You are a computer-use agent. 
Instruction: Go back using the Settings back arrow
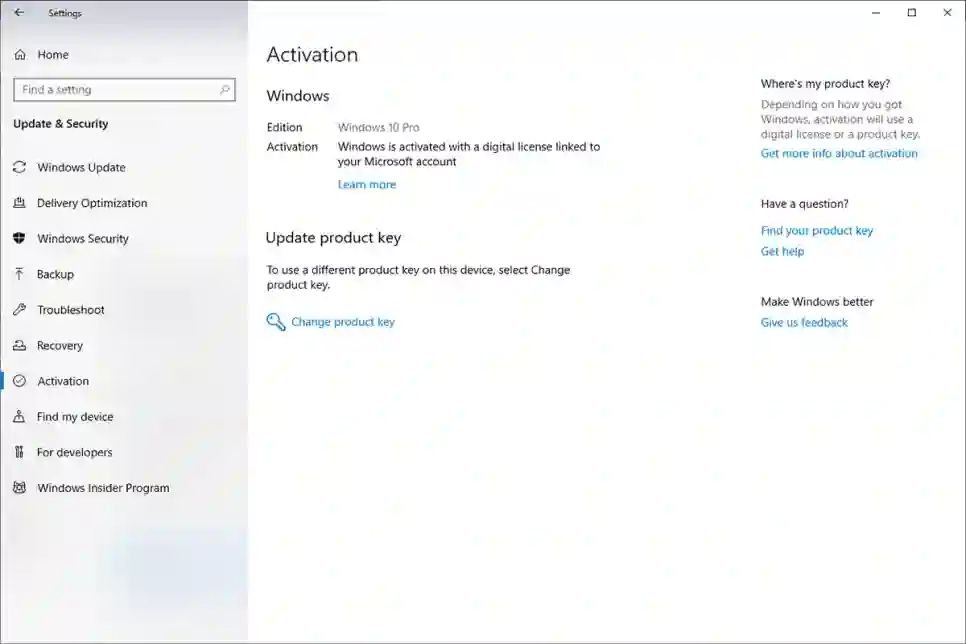click(19, 12)
